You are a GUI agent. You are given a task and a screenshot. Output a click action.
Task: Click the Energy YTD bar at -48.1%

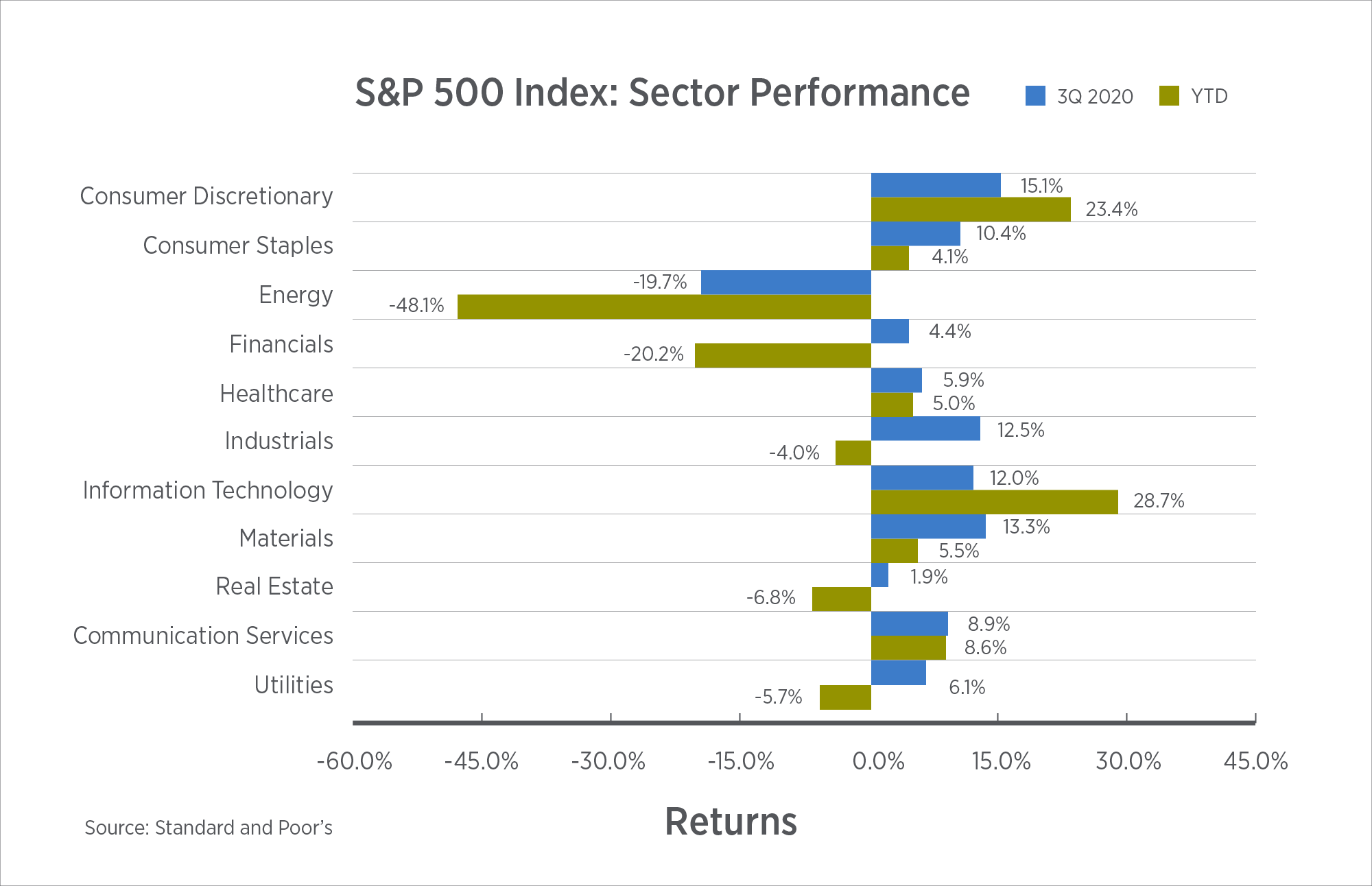(x=664, y=307)
